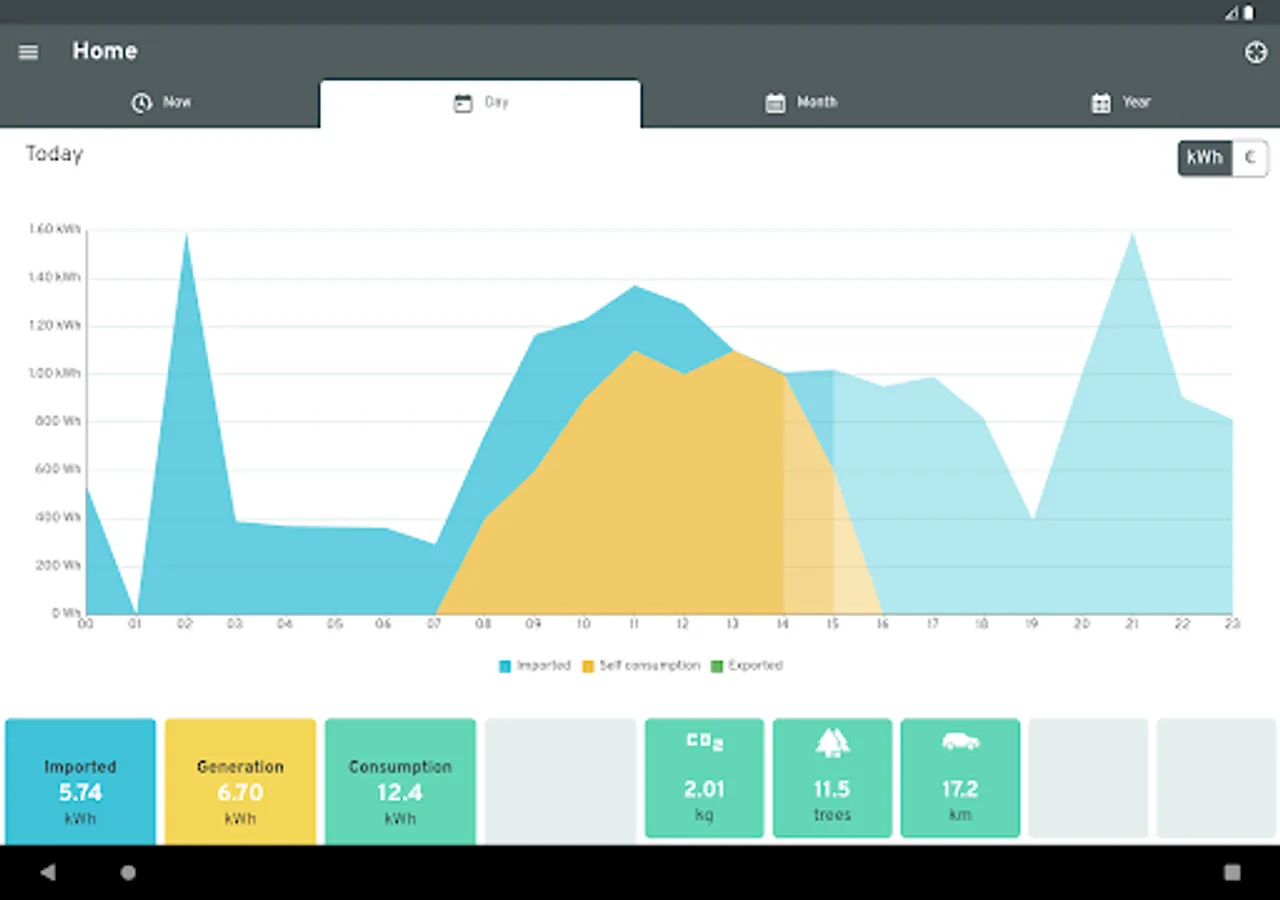Viewport: 1280px width, 900px height.
Task: Open the Month tab
Action: click(x=800, y=103)
